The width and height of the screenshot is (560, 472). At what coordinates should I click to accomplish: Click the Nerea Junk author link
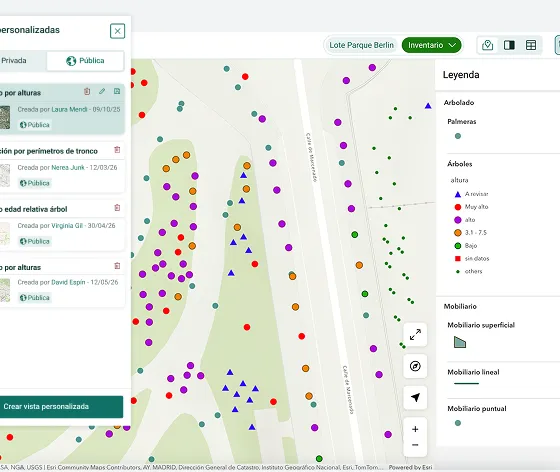(x=68, y=167)
